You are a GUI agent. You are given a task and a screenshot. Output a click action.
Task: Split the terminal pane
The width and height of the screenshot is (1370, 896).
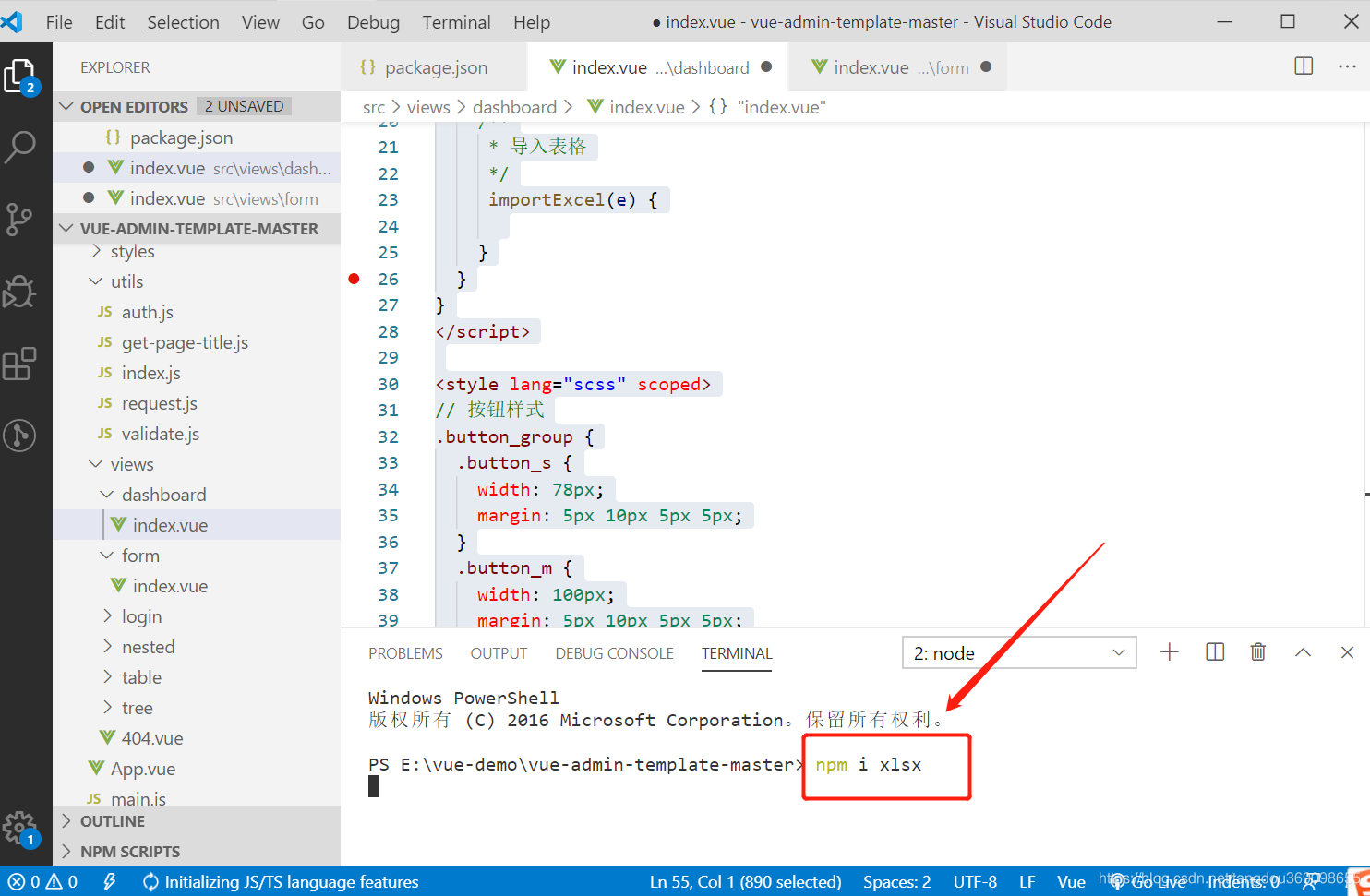tap(1215, 652)
